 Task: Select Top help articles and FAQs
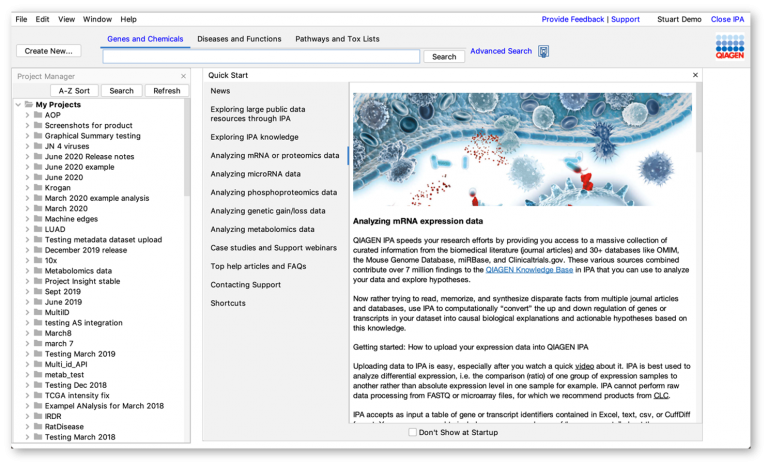pos(258,266)
